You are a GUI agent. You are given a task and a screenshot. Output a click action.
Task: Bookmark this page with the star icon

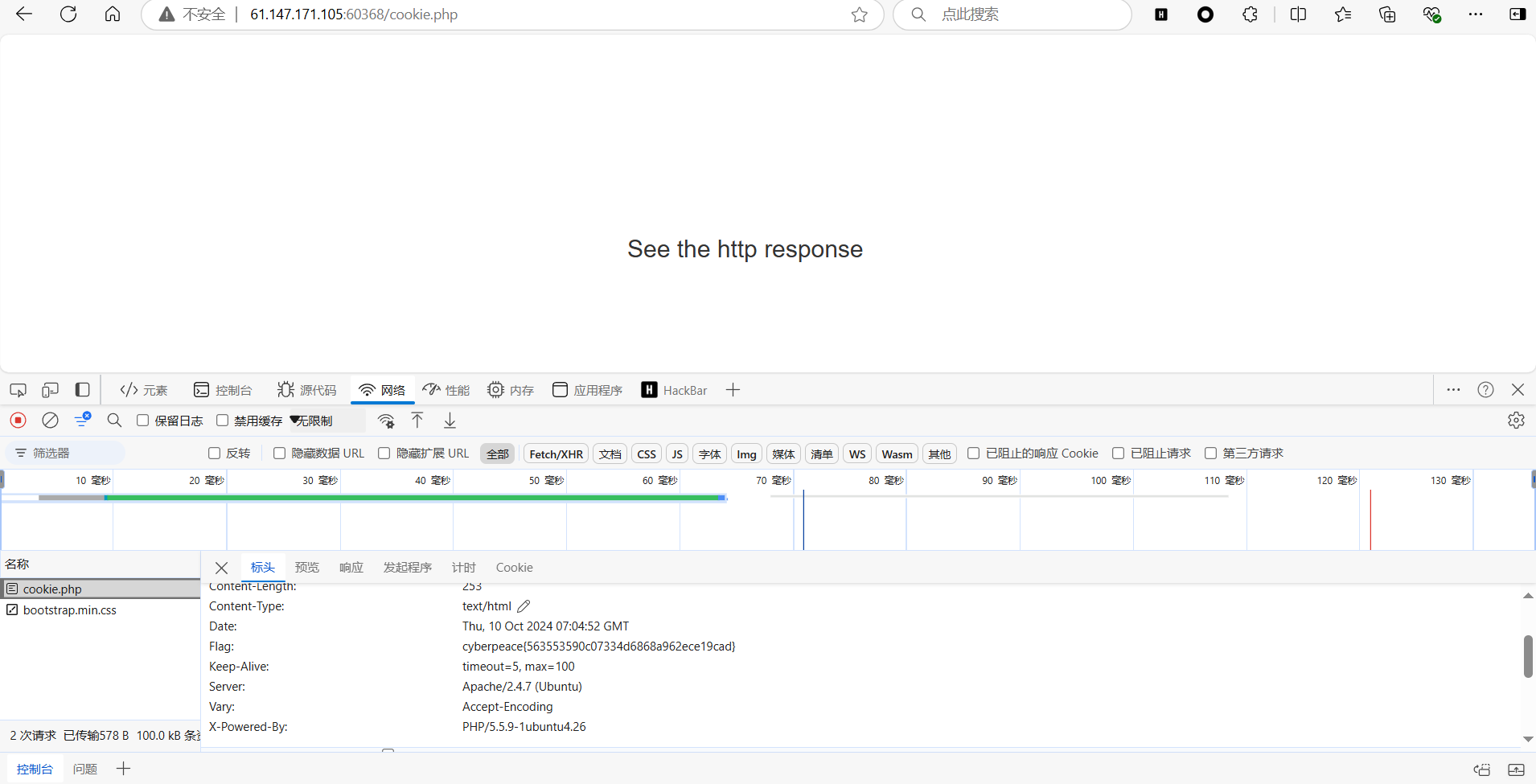coord(860,14)
